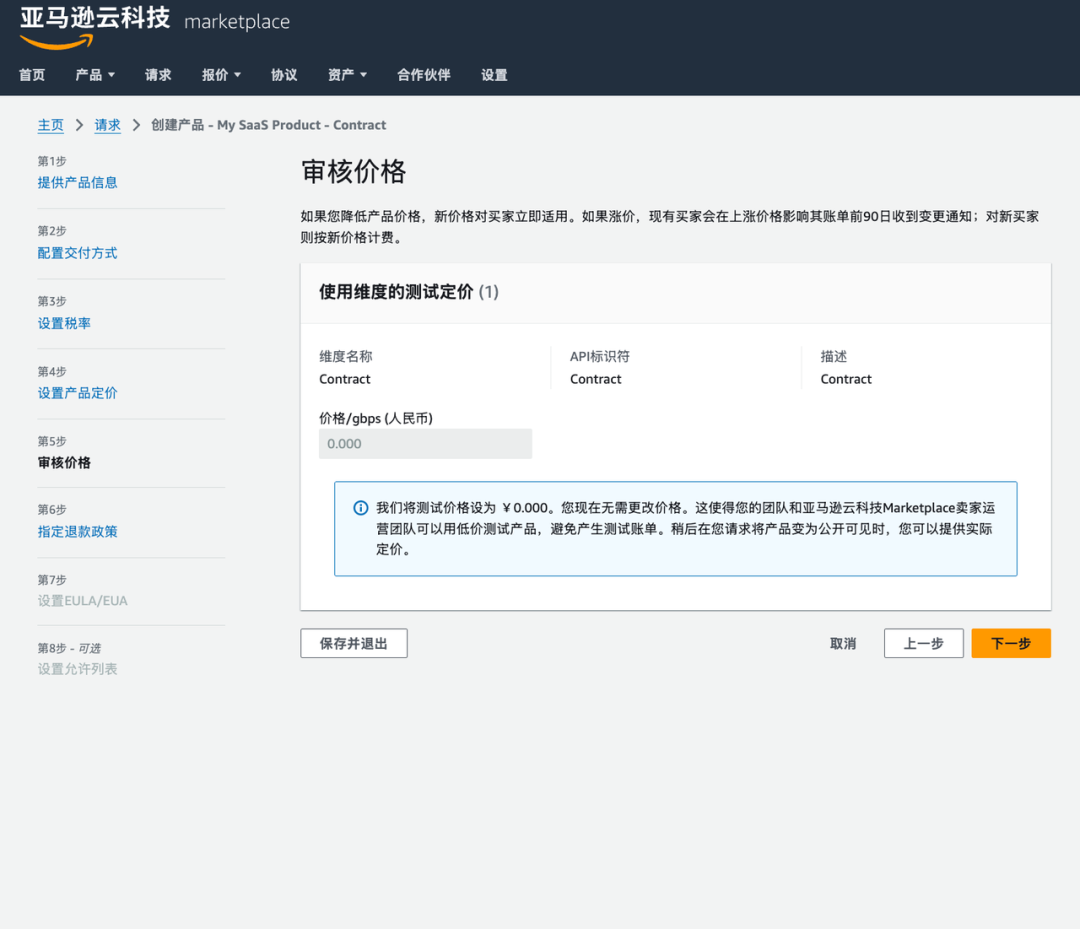Viewport: 1080px width, 929px height.
Task: Expand the 报价 dropdown
Action: [x=219, y=74]
